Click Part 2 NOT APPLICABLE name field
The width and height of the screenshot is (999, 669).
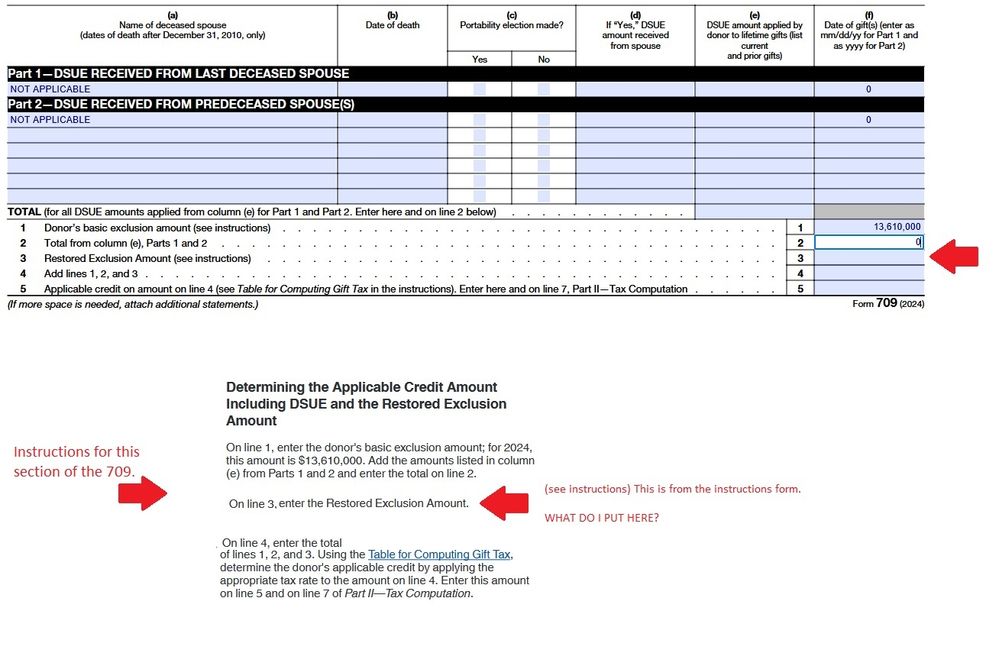click(x=172, y=120)
